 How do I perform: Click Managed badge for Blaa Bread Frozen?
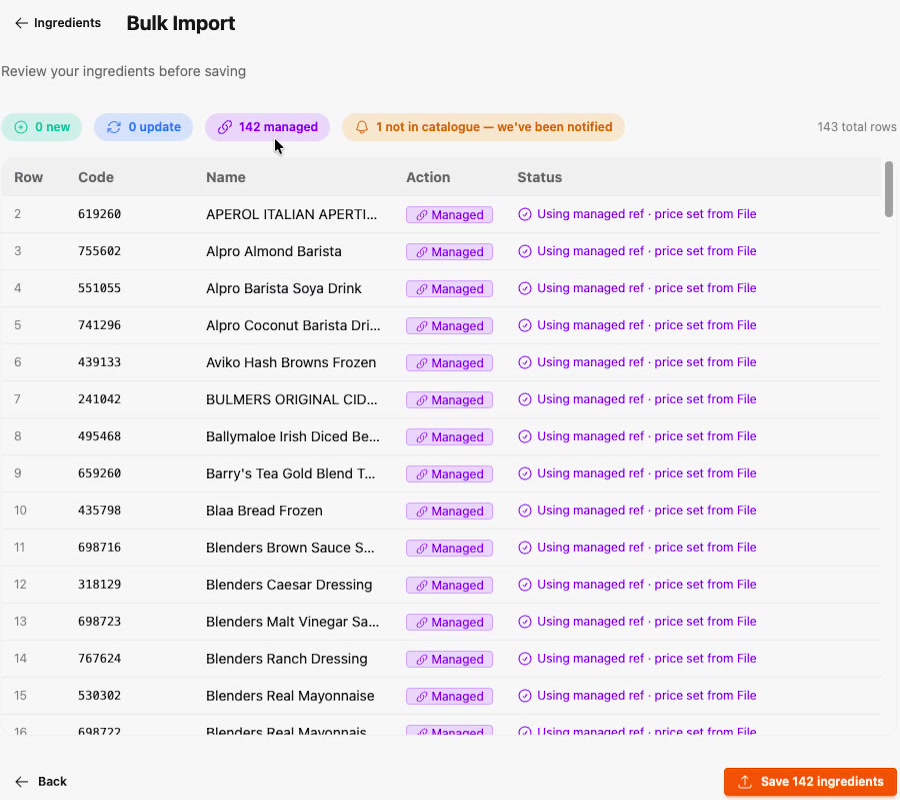449,511
